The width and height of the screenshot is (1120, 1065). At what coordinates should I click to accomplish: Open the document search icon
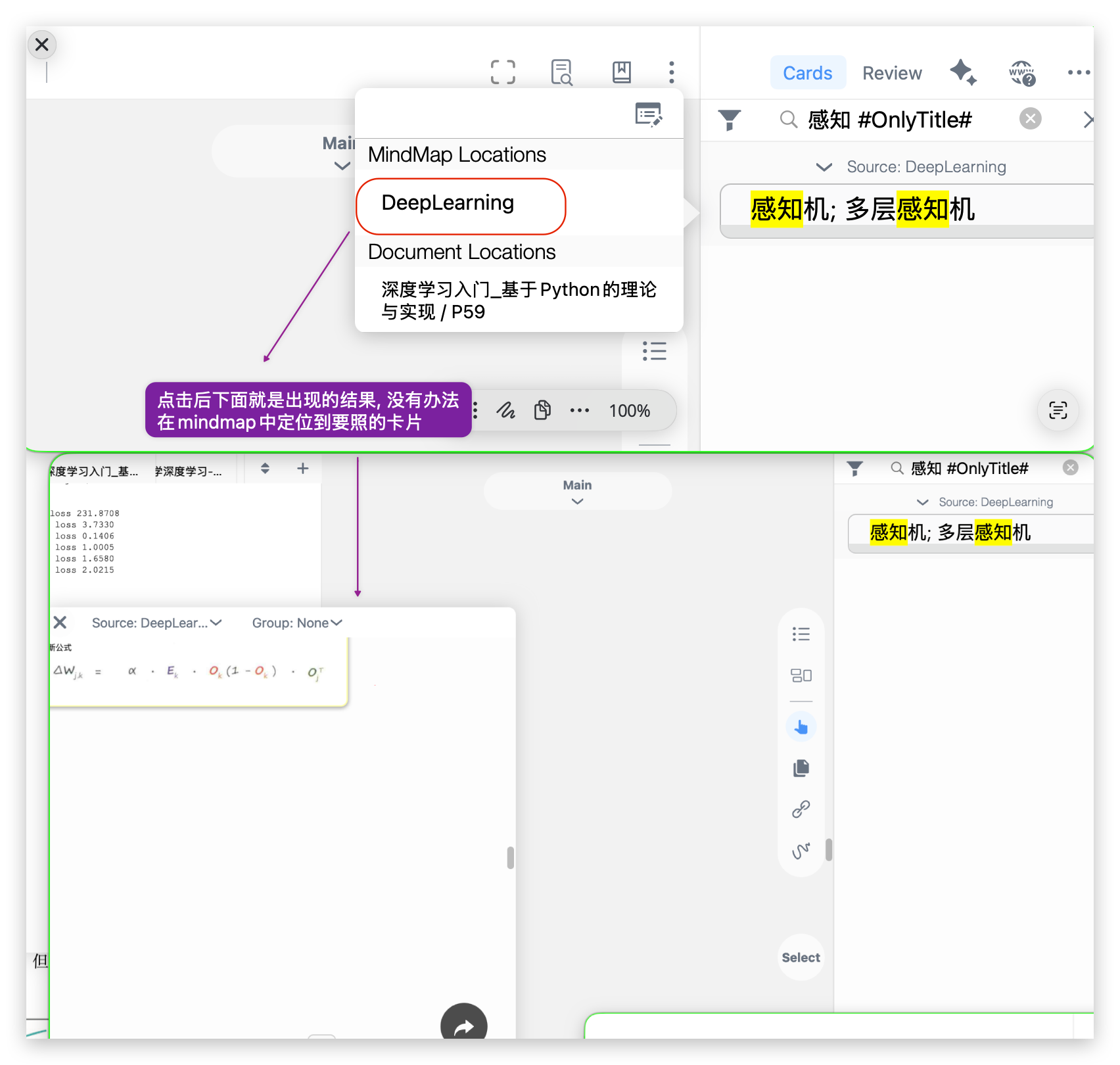pos(562,72)
